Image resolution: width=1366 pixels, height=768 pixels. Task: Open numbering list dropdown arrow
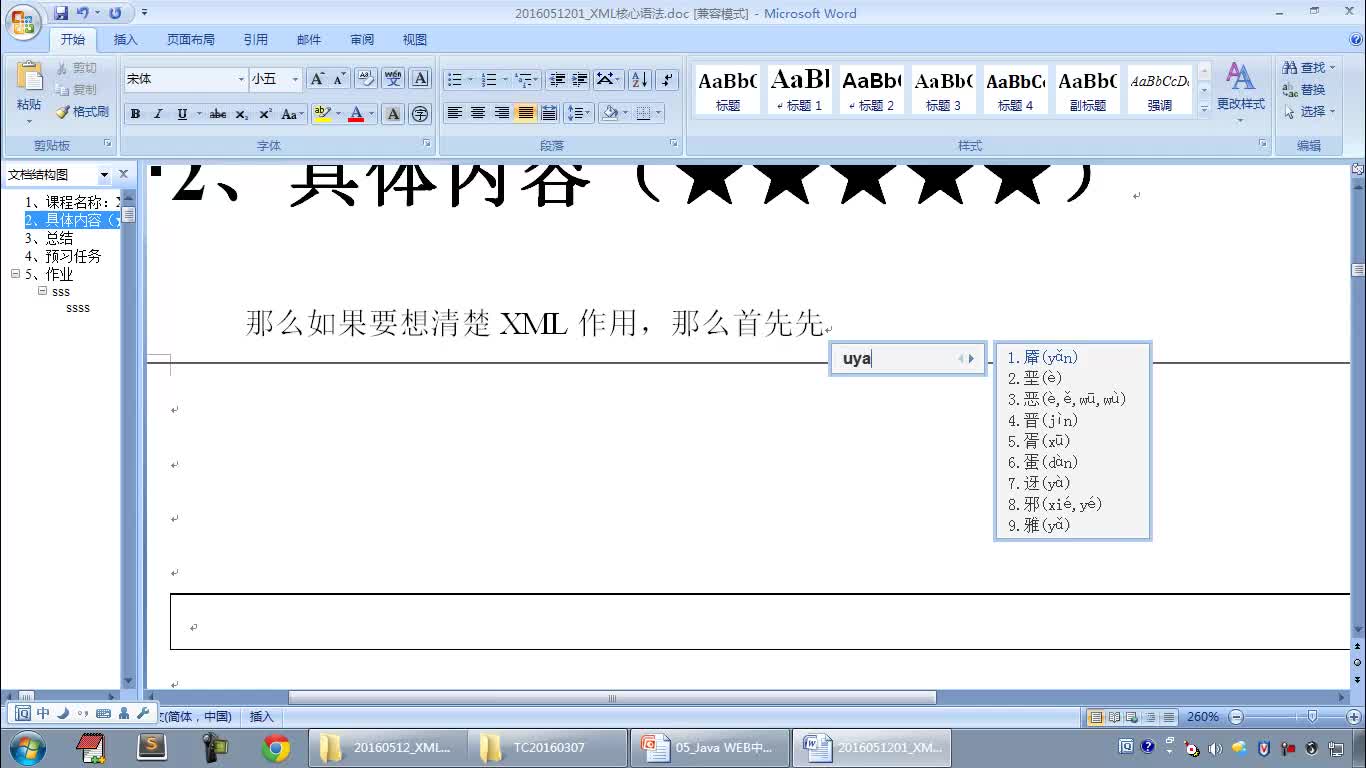coord(504,79)
